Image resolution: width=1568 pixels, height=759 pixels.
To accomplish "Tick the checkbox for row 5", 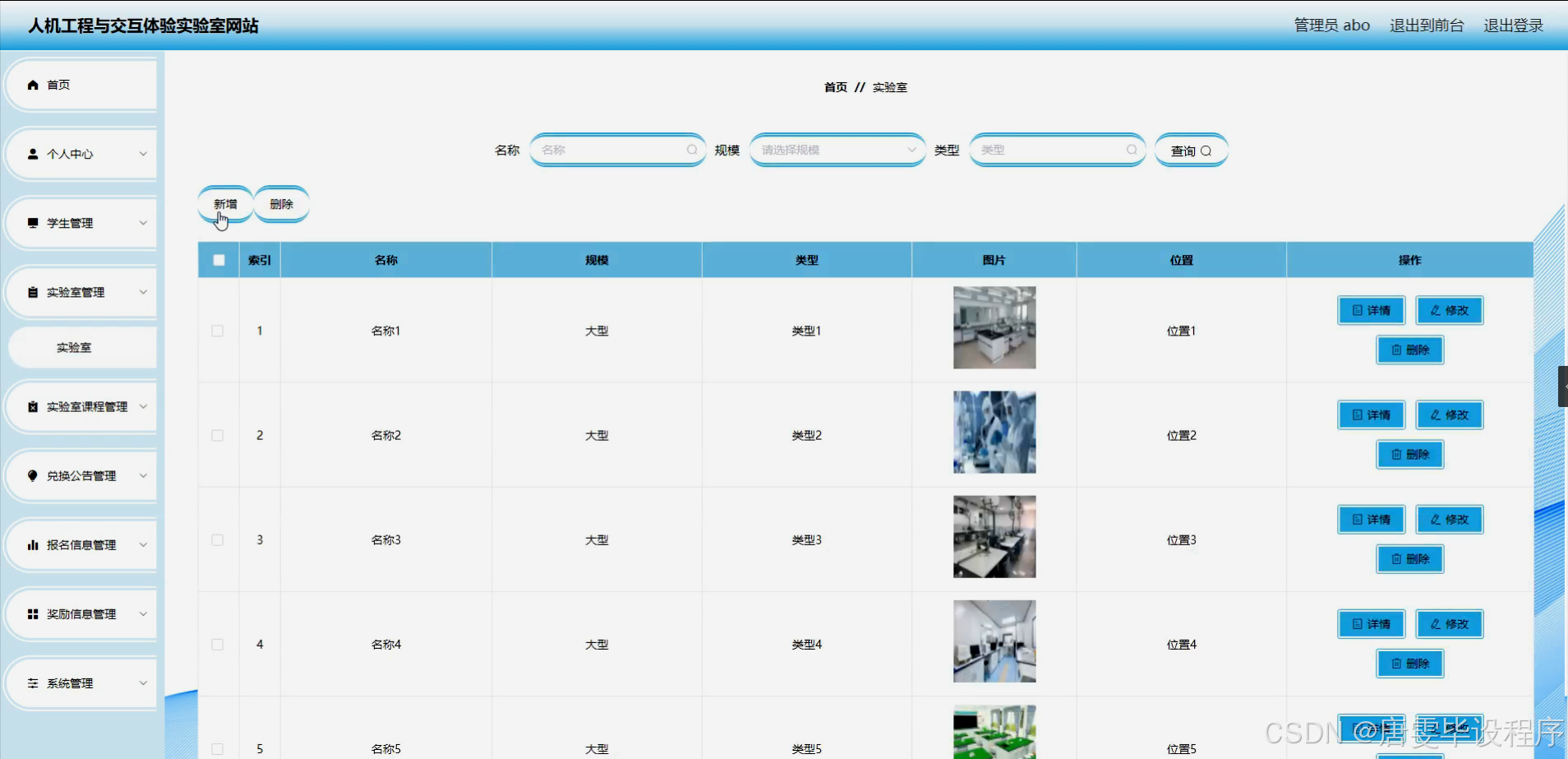I will tap(218, 748).
